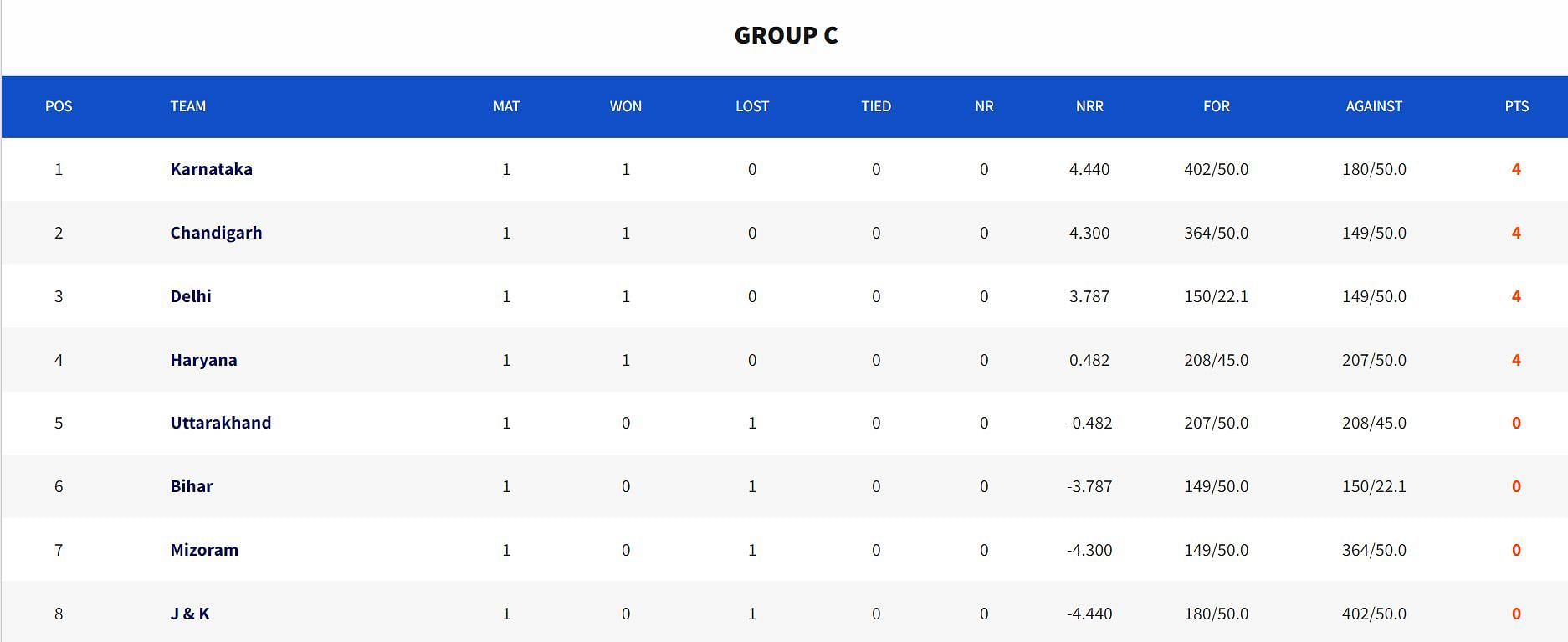Click the POS column header
The image size is (1568, 642).
[59, 106]
